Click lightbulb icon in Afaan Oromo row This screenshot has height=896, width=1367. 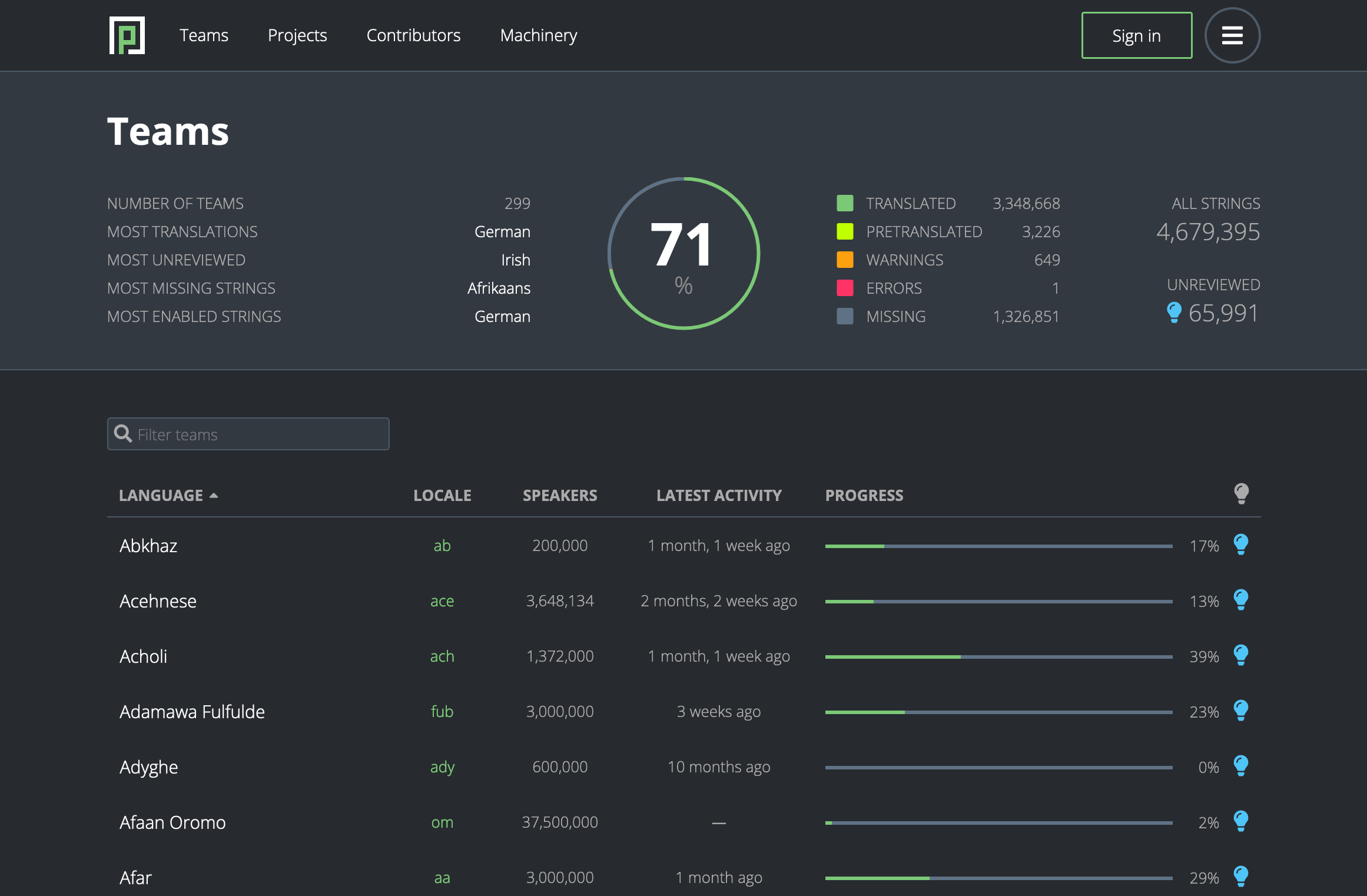pyautogui.click(x=1241, y=821)
